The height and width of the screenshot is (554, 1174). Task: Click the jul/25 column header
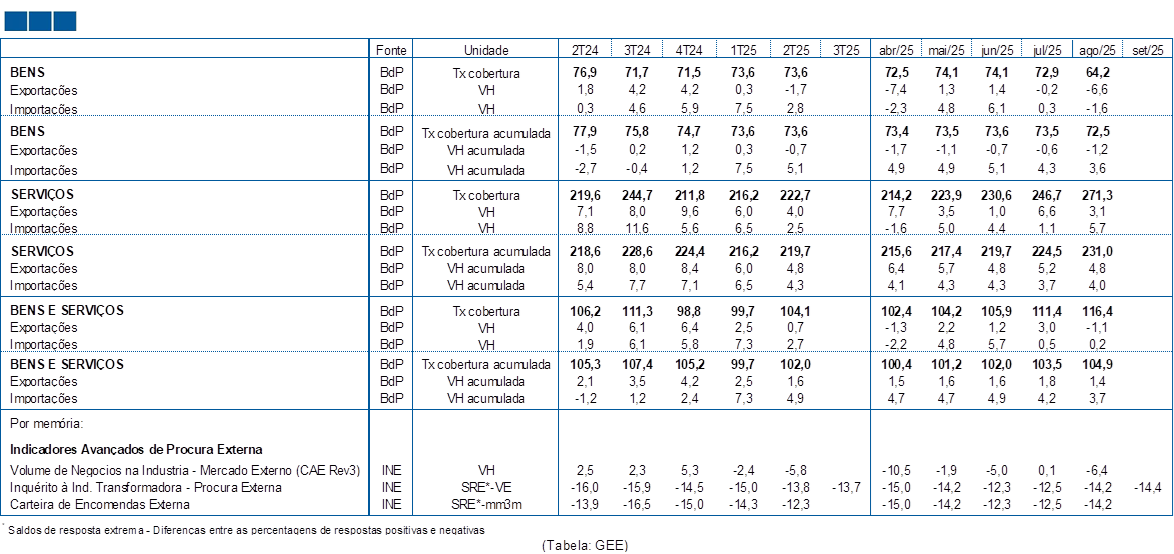click(x=1049, y=49)
